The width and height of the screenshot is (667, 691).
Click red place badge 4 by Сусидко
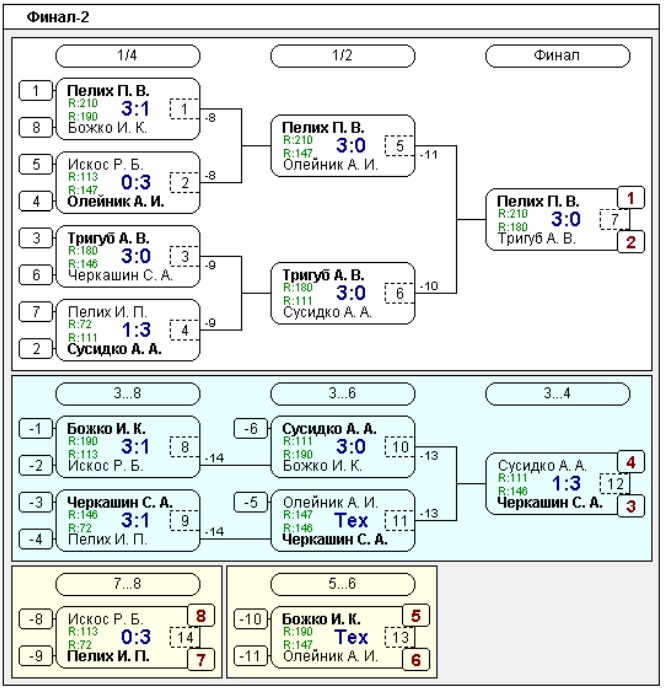click(x=630, y=462)
